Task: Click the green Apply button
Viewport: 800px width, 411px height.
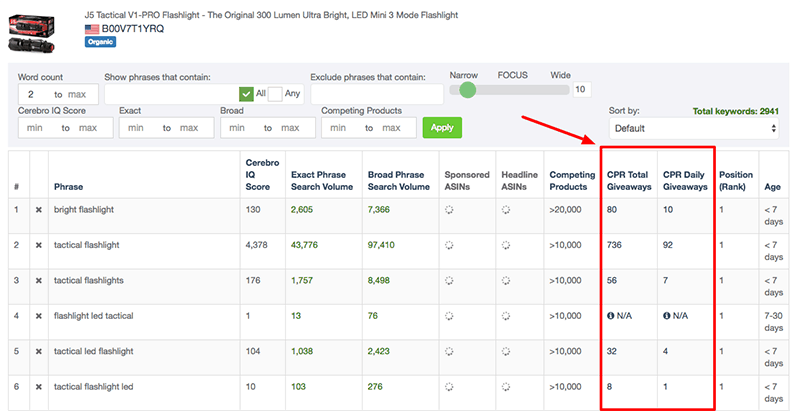Action: 442,128
